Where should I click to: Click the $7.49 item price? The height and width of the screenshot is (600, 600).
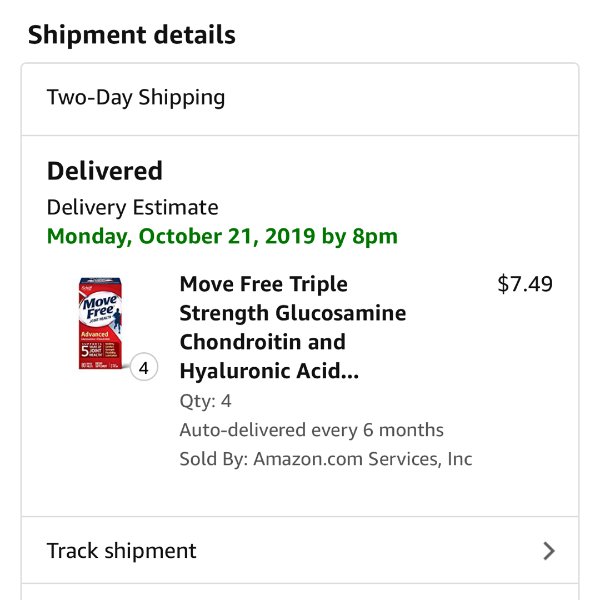524,284
